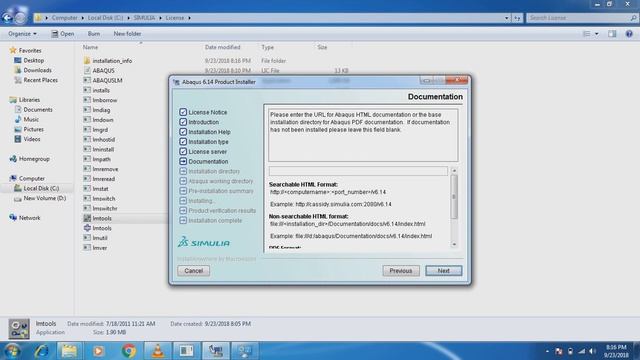Select the License Notice step checkbox
Screen dimensions: 640x360
coord(183,112)
